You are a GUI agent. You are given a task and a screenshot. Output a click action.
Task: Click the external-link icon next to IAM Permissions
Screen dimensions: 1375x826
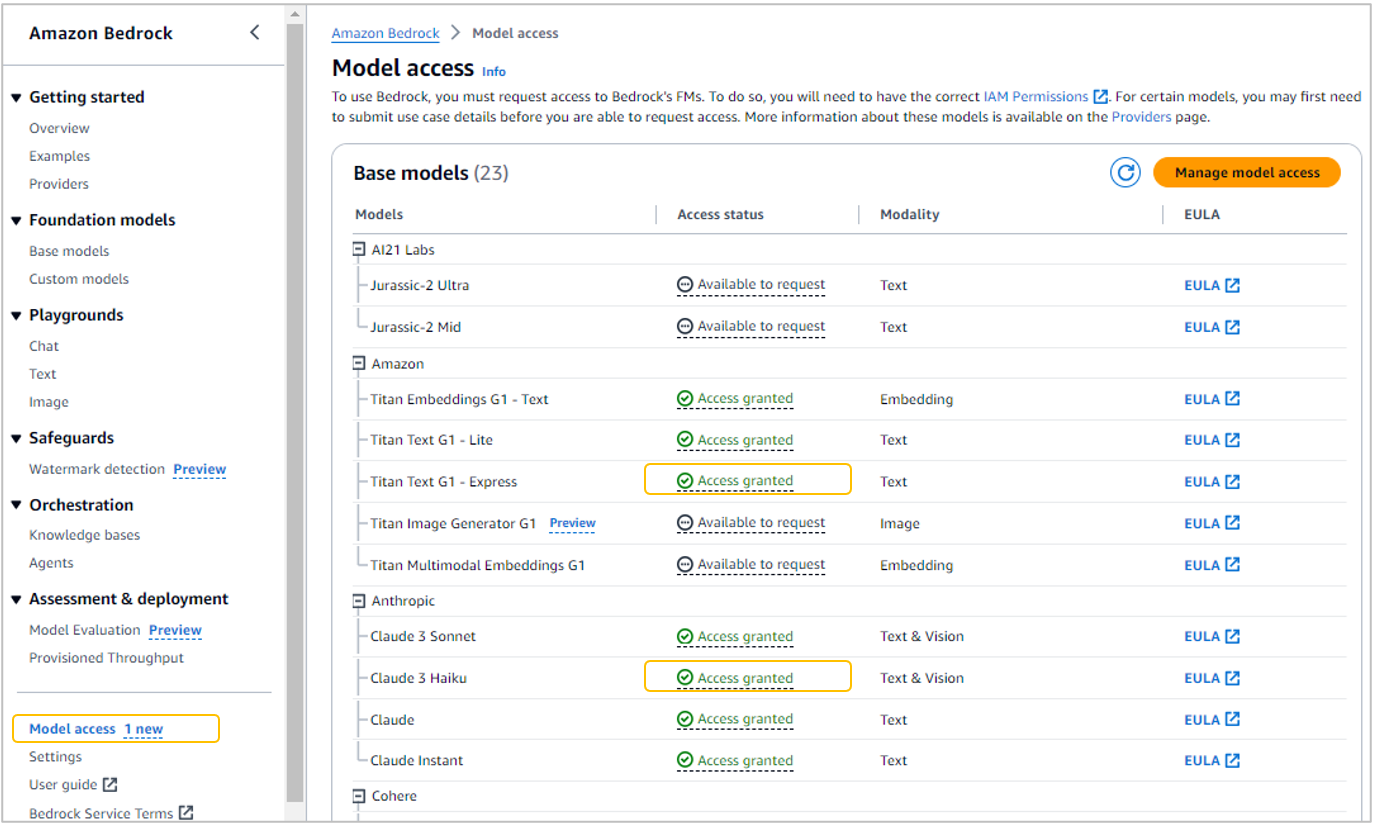(x=1101, y=97)
